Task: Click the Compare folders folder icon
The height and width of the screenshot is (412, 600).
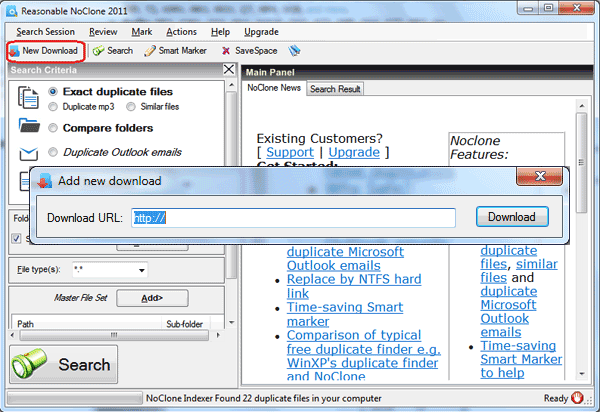Action: [x=29, y=126]
